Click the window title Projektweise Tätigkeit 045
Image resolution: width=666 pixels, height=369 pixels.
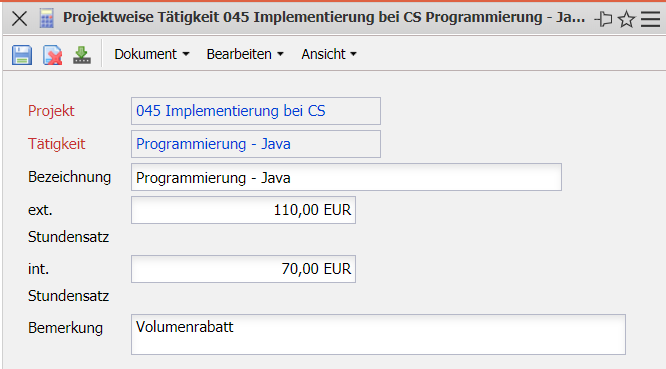tap(324, 17)
